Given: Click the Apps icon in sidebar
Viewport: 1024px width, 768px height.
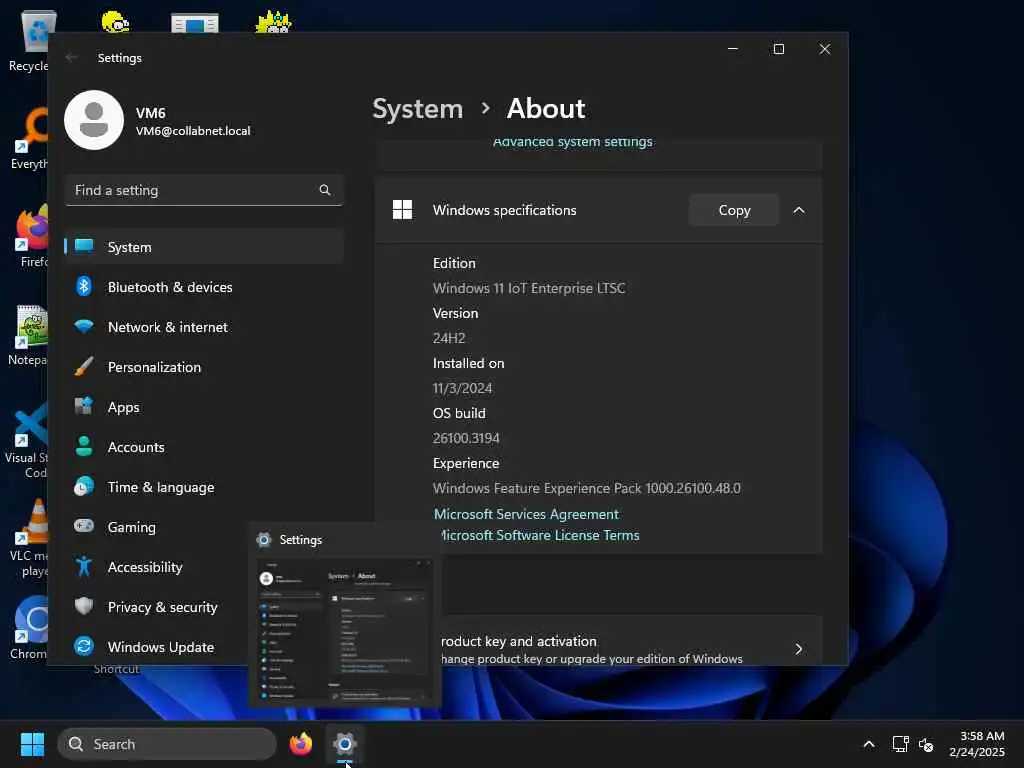Looking at the screenshot, I should [84, 406].
